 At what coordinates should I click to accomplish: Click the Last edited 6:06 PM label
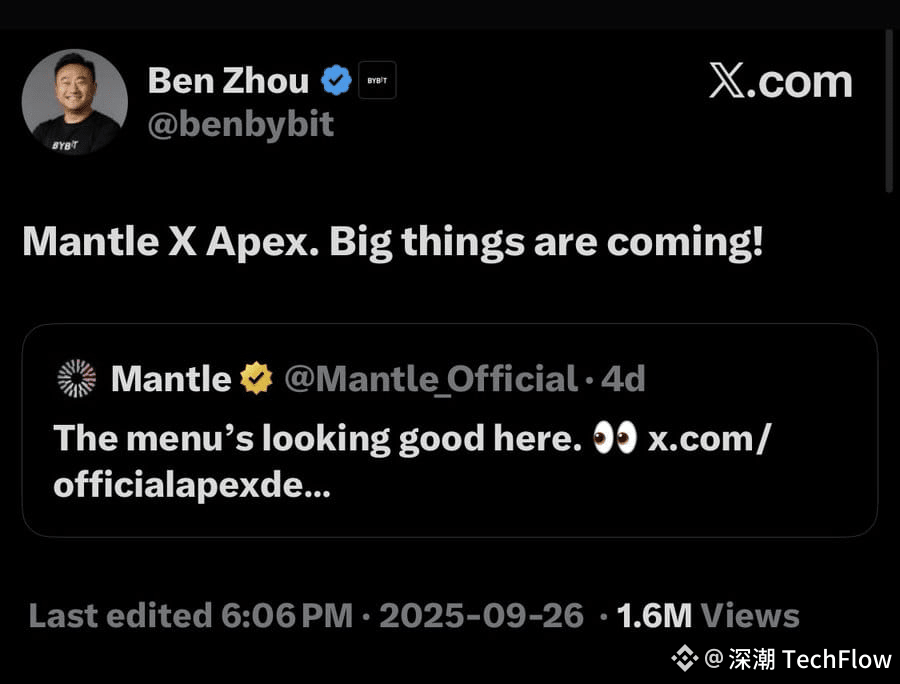pos(190,616)
